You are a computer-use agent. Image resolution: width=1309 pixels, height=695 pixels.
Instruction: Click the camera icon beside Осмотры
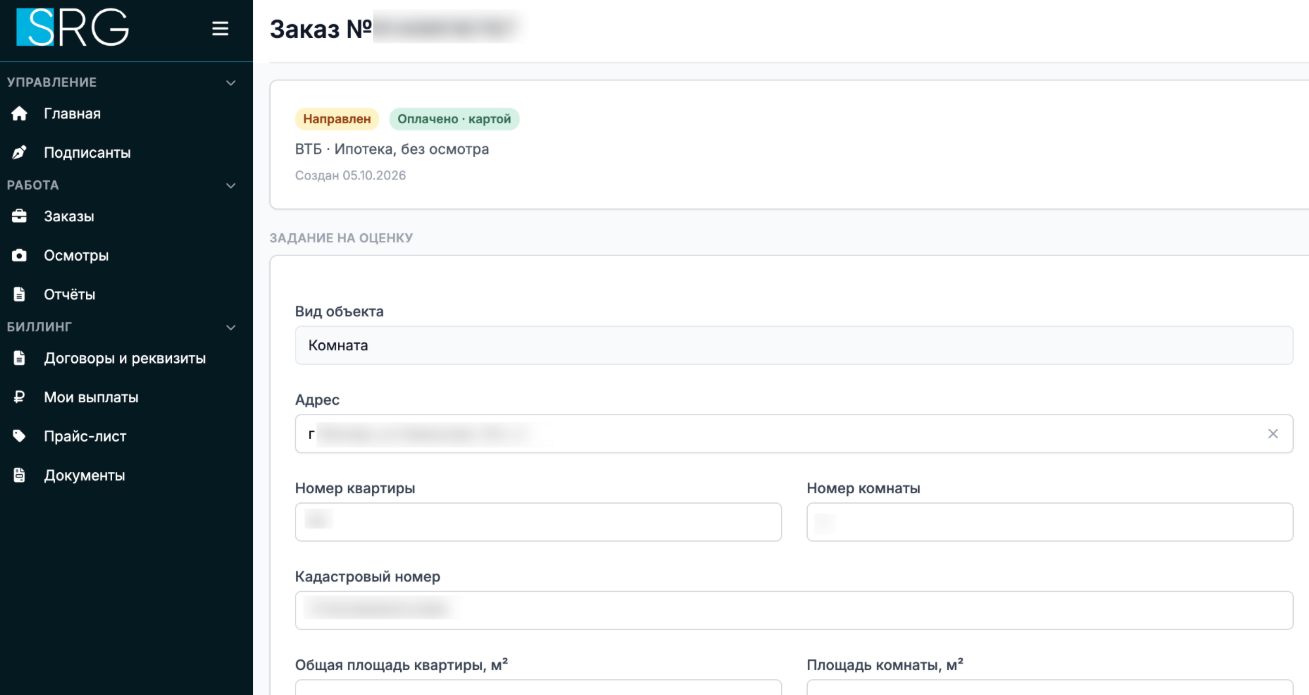pyautogui.click(x=19, y=255)
